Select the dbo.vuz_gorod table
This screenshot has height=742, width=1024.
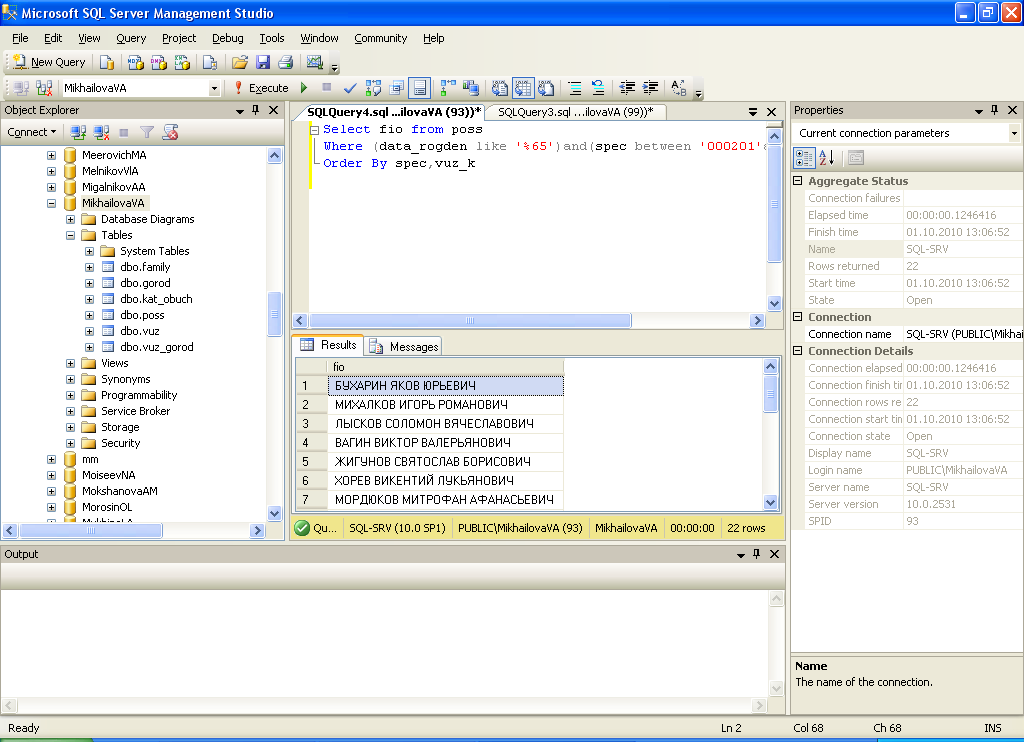point(157,347)
